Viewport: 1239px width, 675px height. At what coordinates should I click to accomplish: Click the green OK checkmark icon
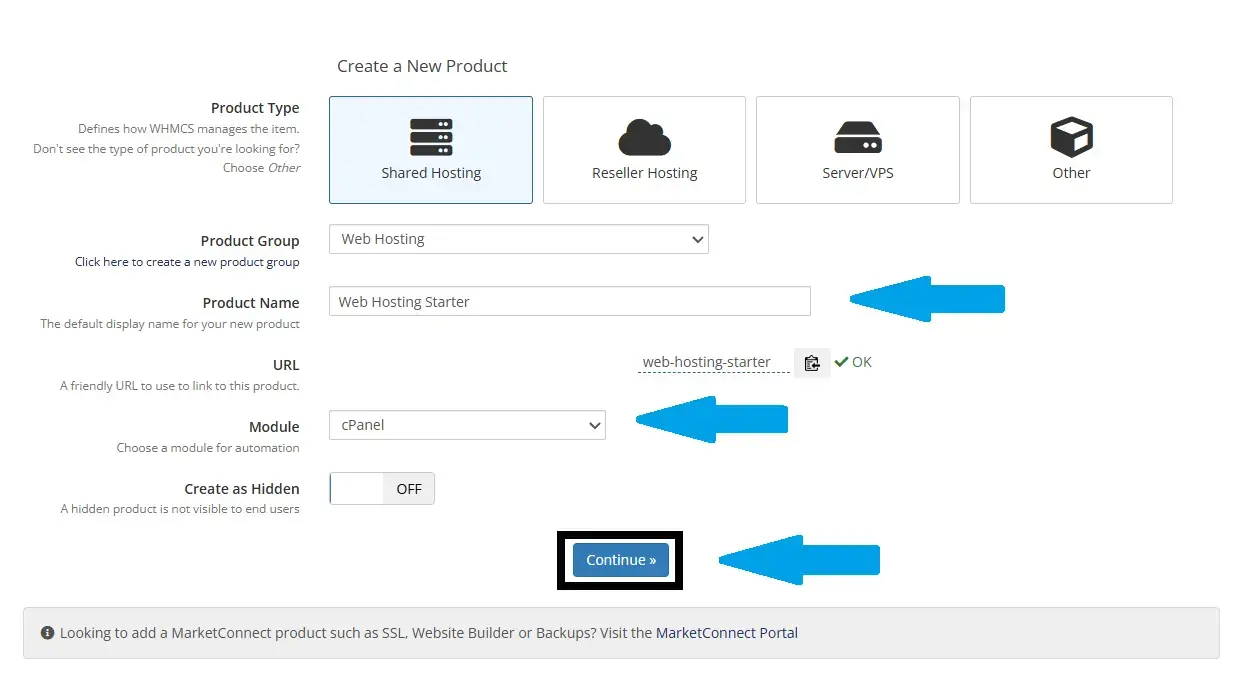pyautogui.click(x=841, y=362)
